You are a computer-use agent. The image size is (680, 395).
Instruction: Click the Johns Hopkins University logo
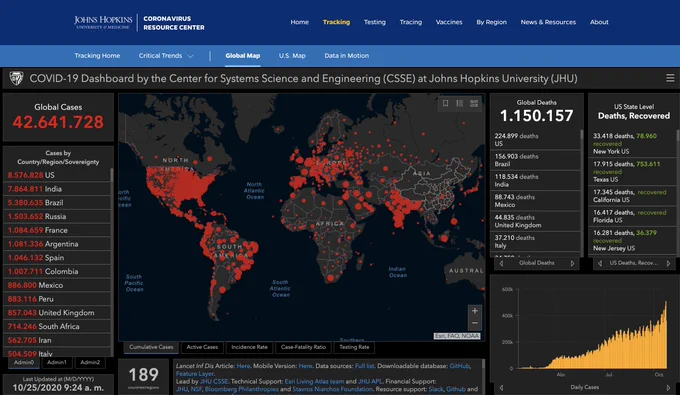(103, 22)
